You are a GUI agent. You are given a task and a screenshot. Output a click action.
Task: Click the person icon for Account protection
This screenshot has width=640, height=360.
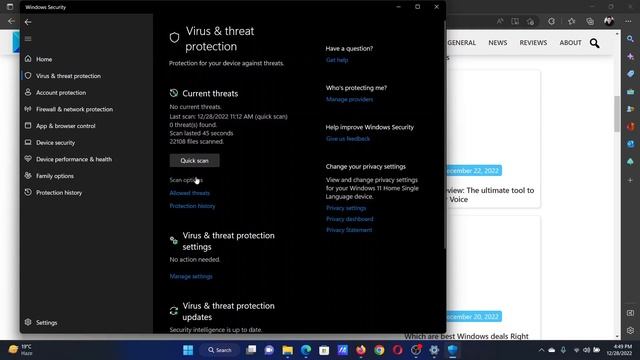coord(28,92)
